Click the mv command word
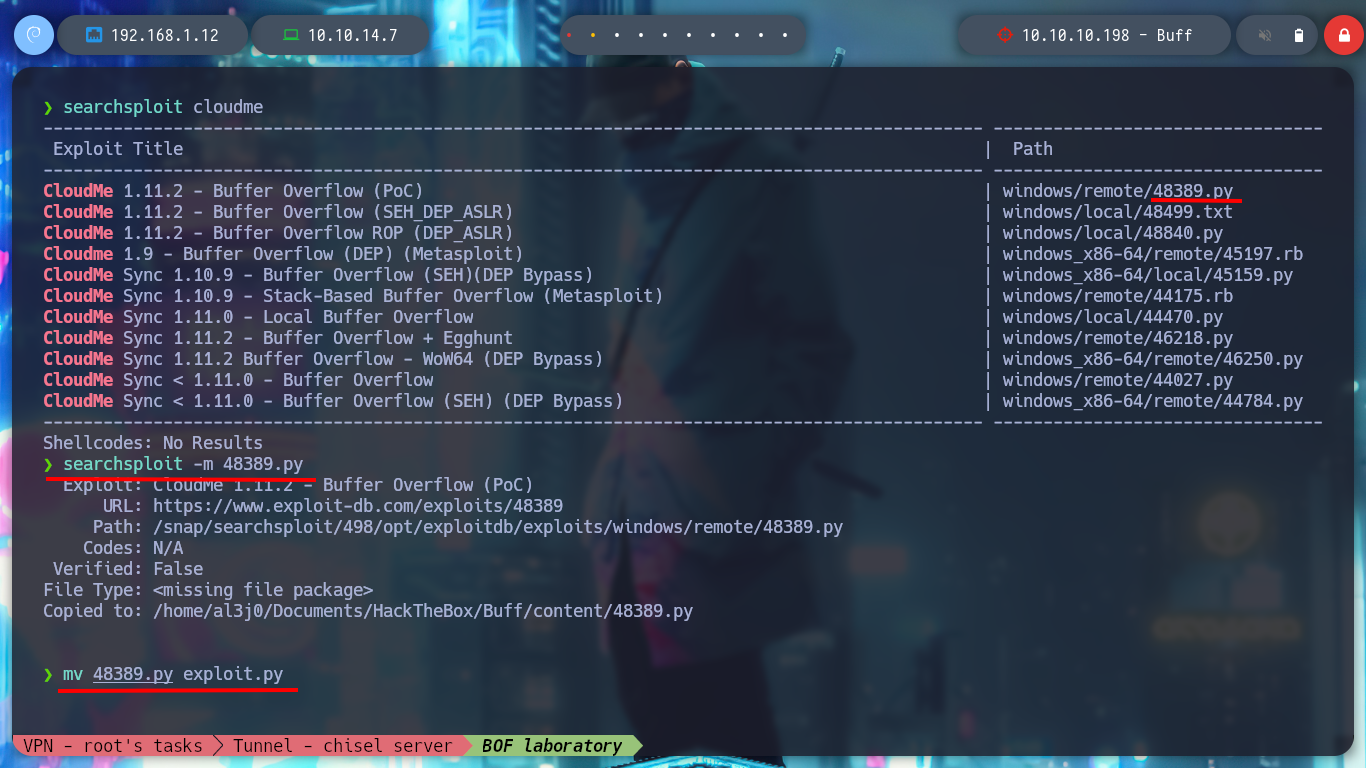 point(73,674)
